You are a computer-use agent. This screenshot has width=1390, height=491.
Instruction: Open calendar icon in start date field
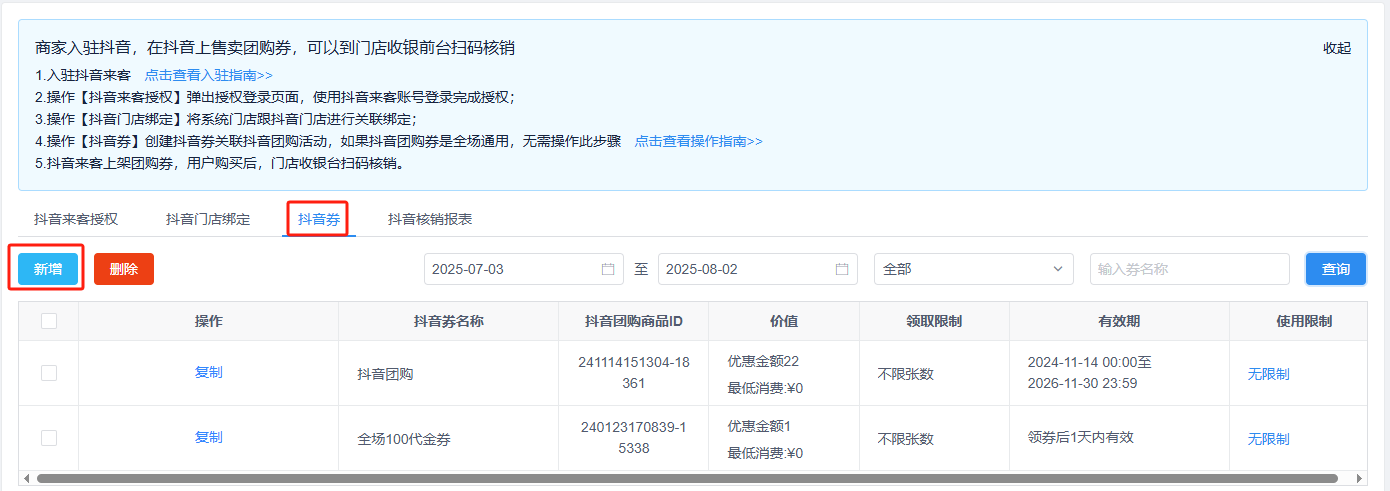click(608, 269)
